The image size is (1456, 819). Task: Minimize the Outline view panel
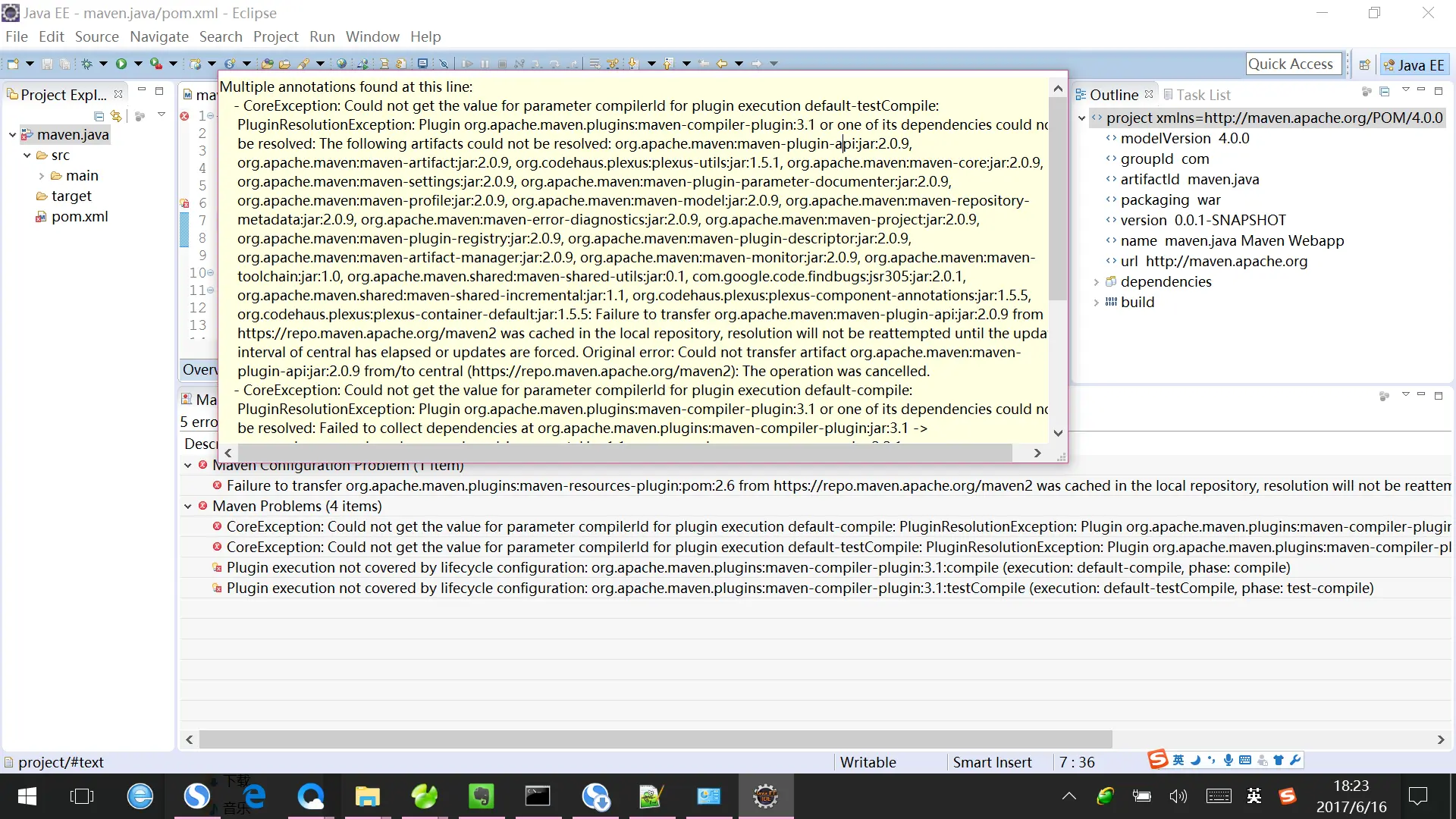(1421, 90)
